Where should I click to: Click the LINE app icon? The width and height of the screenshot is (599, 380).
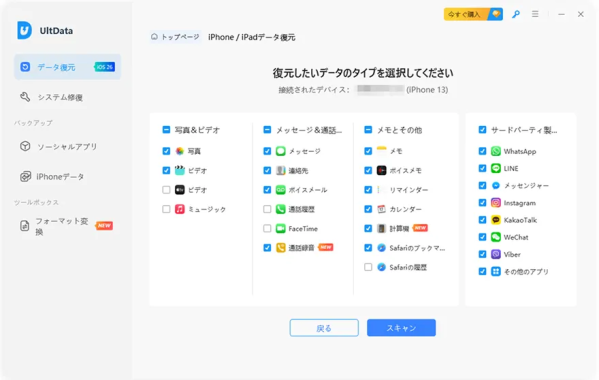pos(495,168)
